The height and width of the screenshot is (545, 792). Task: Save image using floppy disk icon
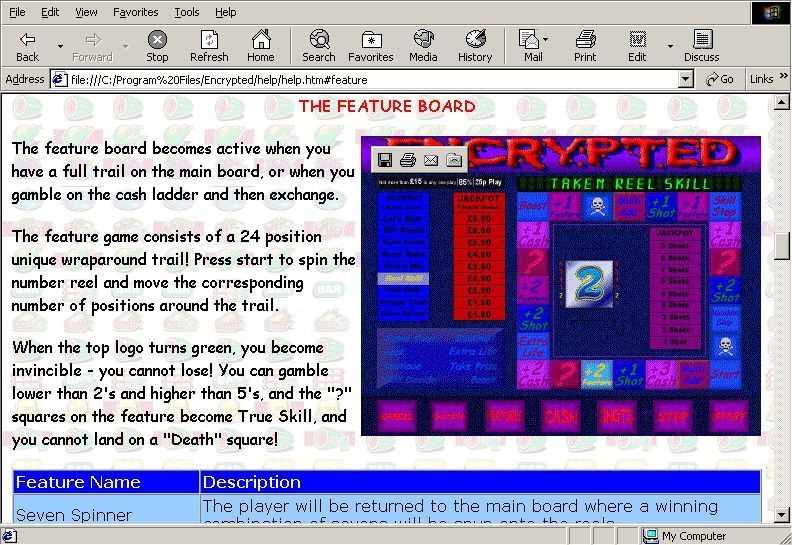click(x=384, y=160)
